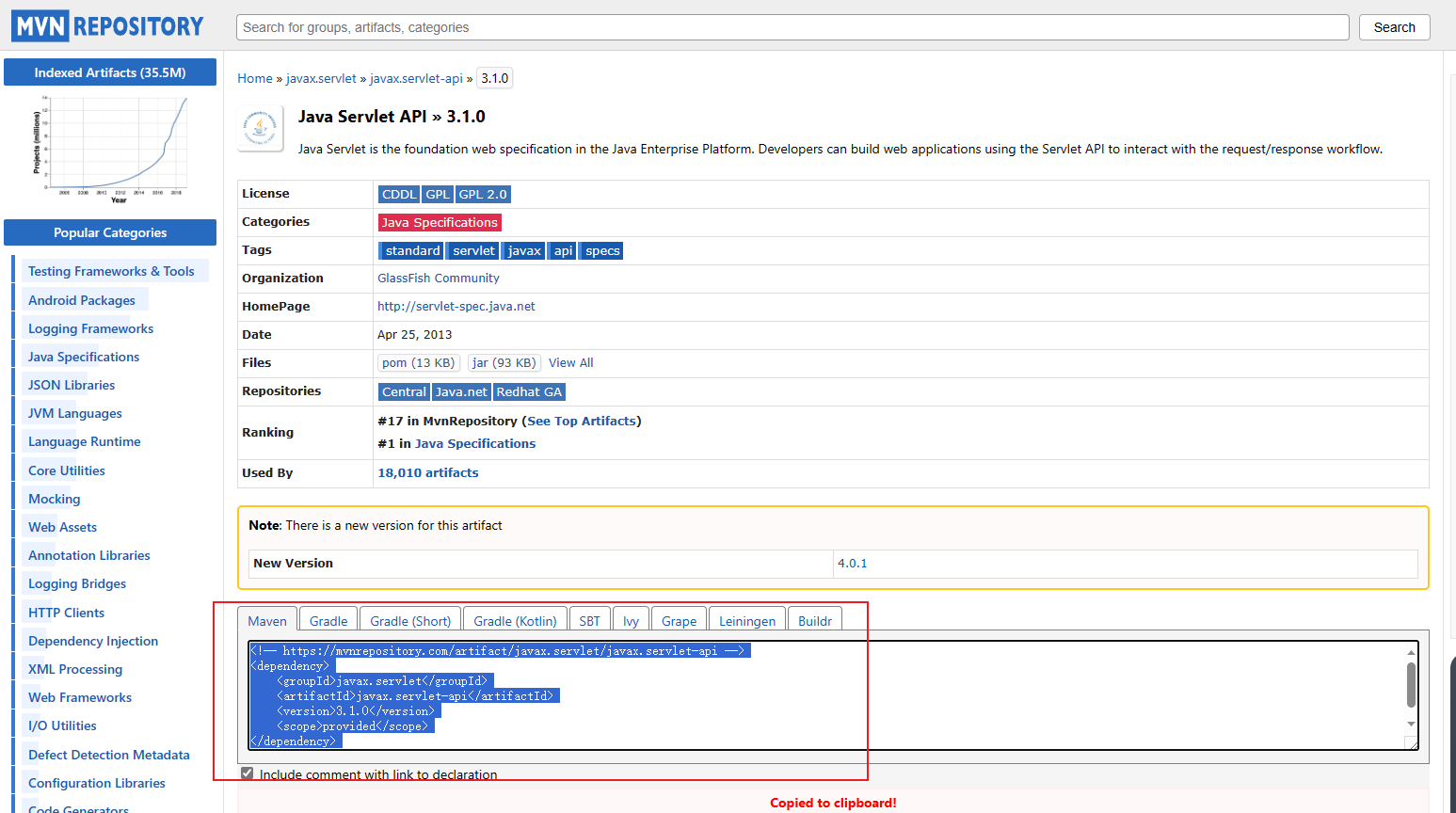The image size is (1456, 813).
Task: Open Logging Frameworks category
Action: pos(90,328)
